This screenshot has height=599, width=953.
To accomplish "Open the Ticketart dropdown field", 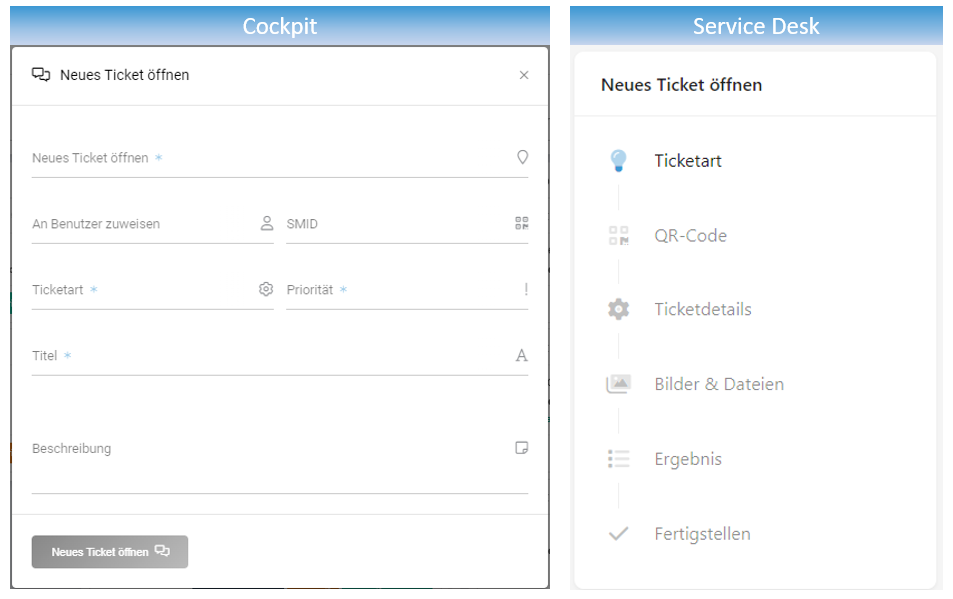I will pos(153,290).
